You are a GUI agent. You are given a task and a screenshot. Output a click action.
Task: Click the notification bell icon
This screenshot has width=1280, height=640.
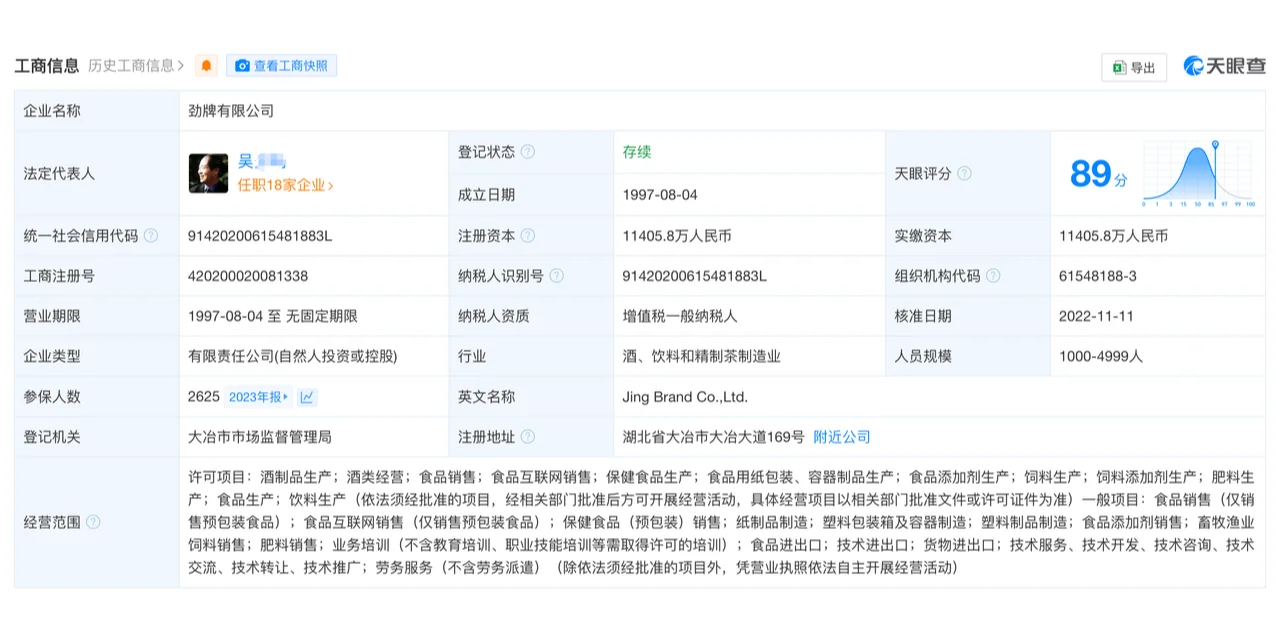(205, 65)
